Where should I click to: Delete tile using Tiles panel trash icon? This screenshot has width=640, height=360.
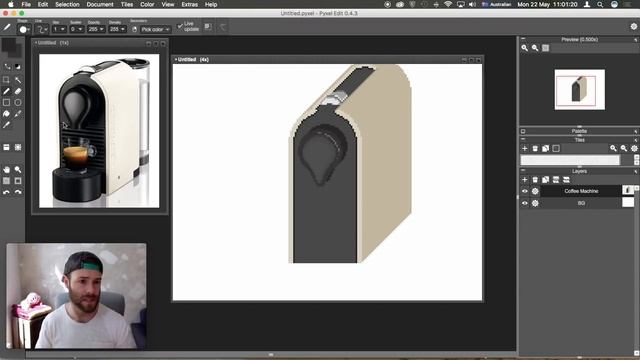[x=535, y=149]
